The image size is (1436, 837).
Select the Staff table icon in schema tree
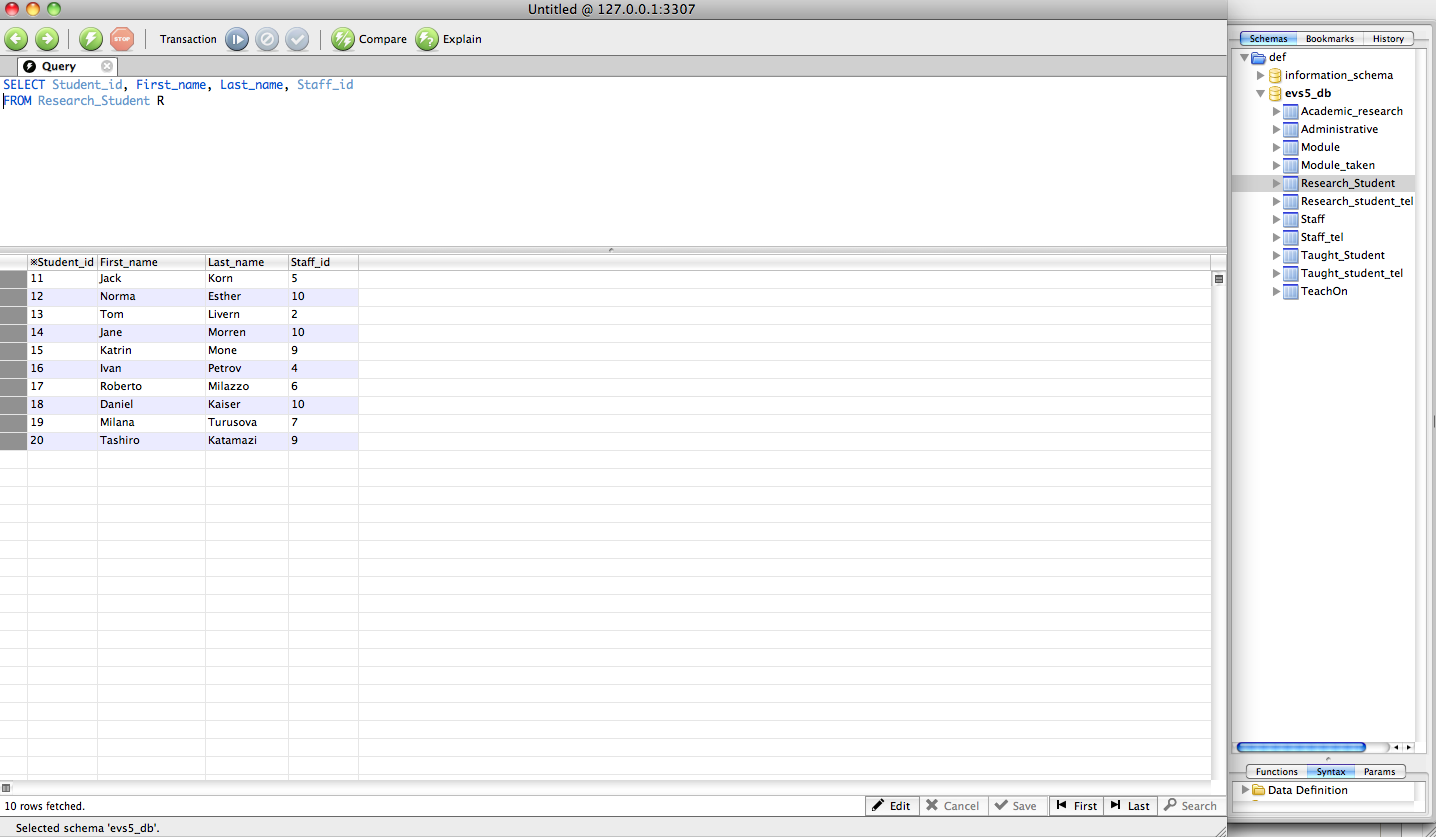pos(1290,219)
